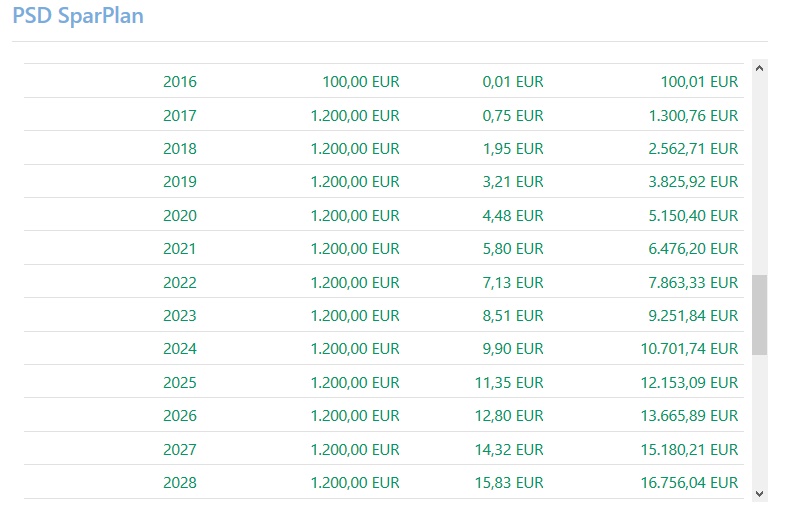Click the scrollbar down arrow
This screenshot has height=507, width=787.
coord(759,493)
